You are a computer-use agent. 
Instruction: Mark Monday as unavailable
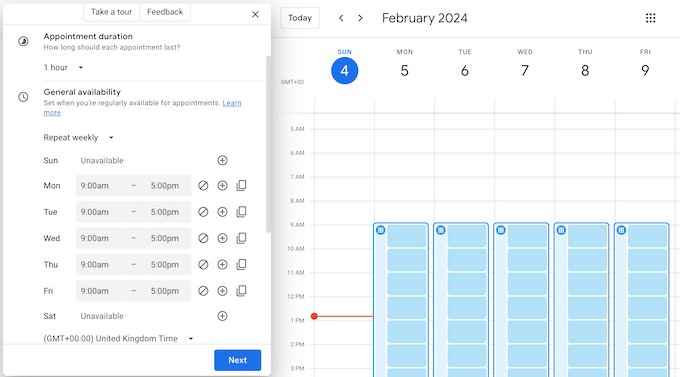click(203, 186)
